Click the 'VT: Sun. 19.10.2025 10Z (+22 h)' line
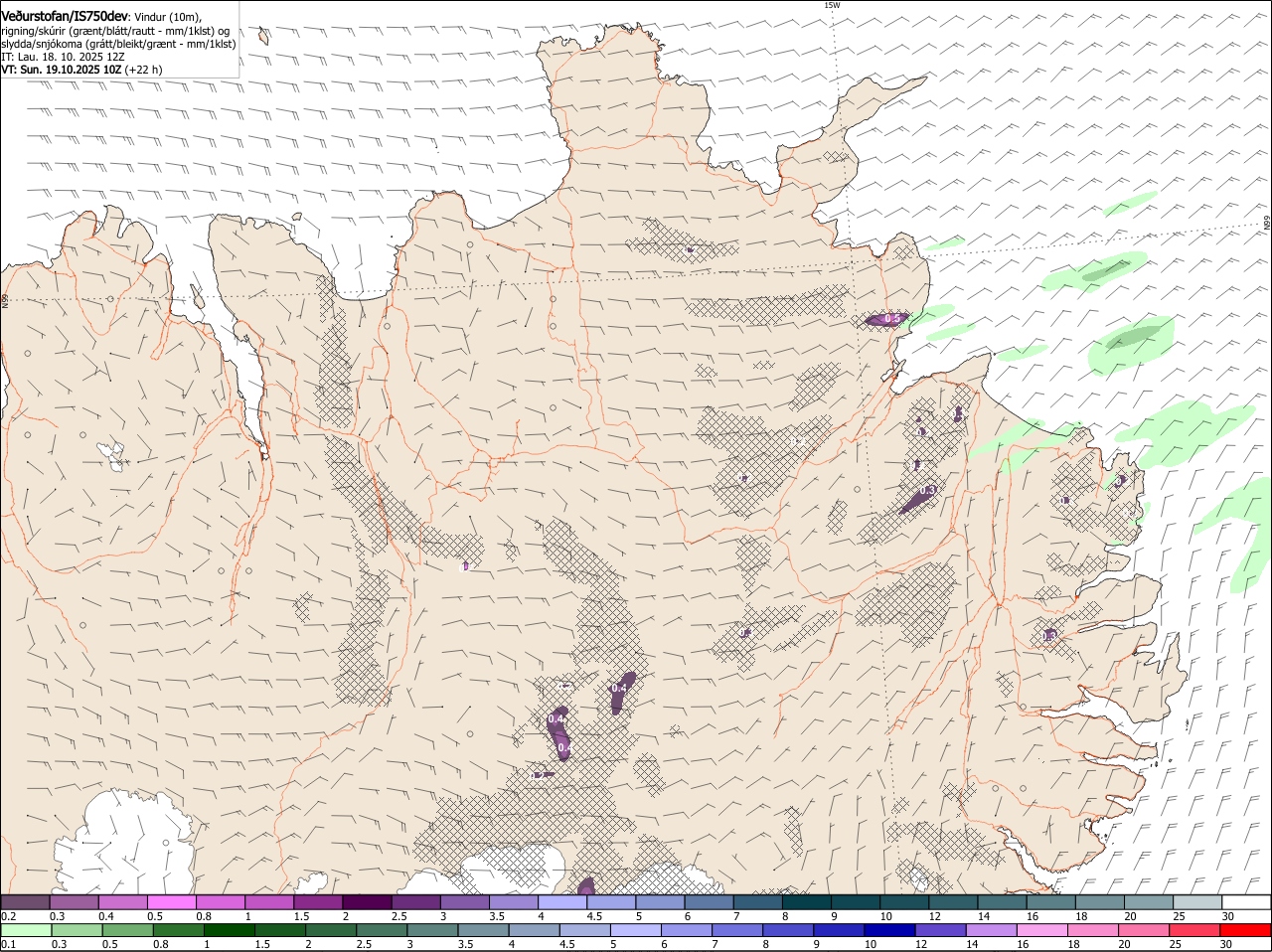The image size is (1272, 952). (x=81, y=70)
